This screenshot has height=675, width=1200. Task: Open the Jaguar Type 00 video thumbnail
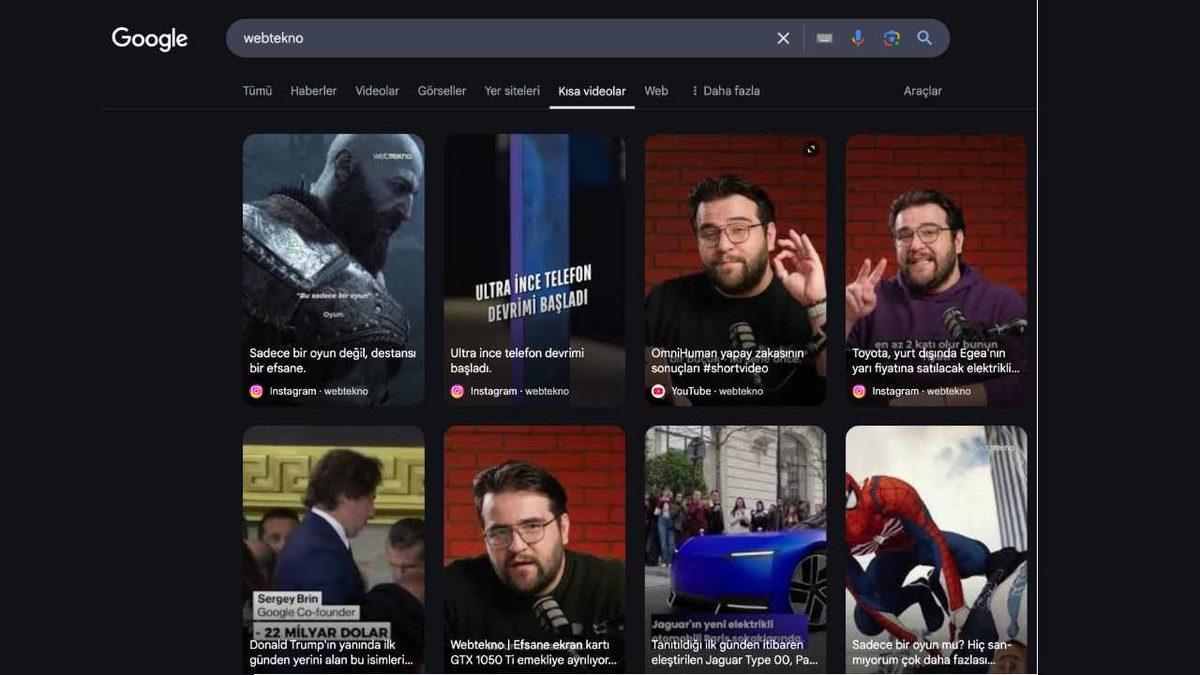(735, 530)
